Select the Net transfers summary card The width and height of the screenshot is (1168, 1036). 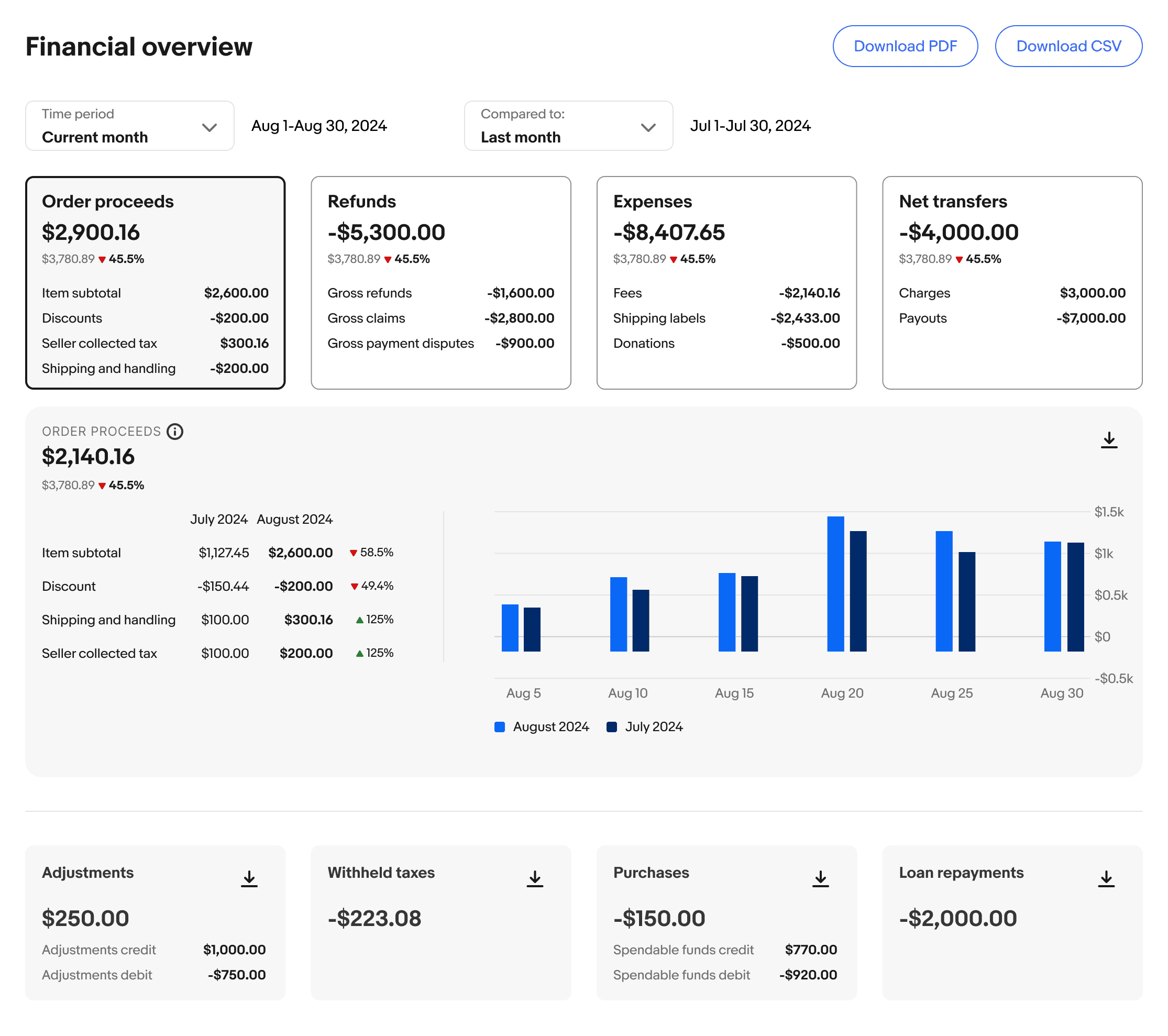pyautogui.click(x=1012, y=282)
